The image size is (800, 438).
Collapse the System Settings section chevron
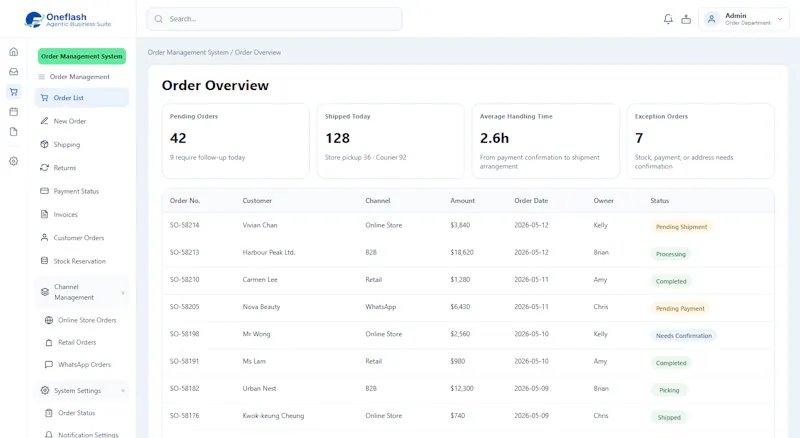(x=123, y=391)
